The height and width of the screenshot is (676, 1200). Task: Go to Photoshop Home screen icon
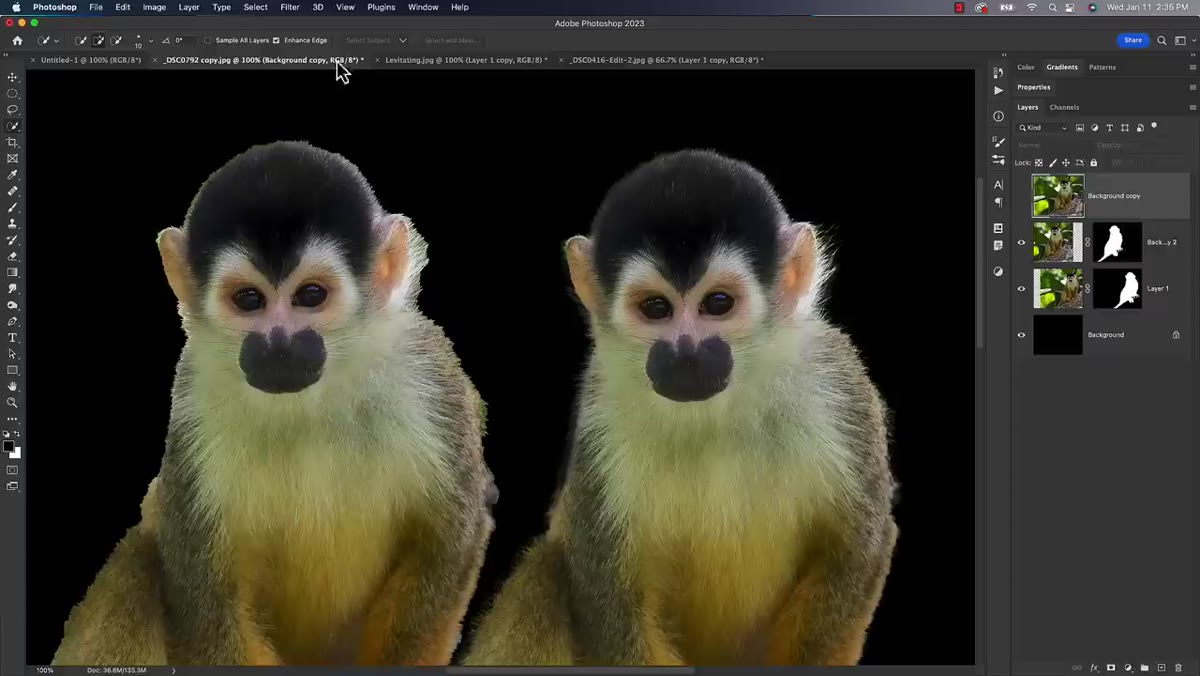(17, 40)
